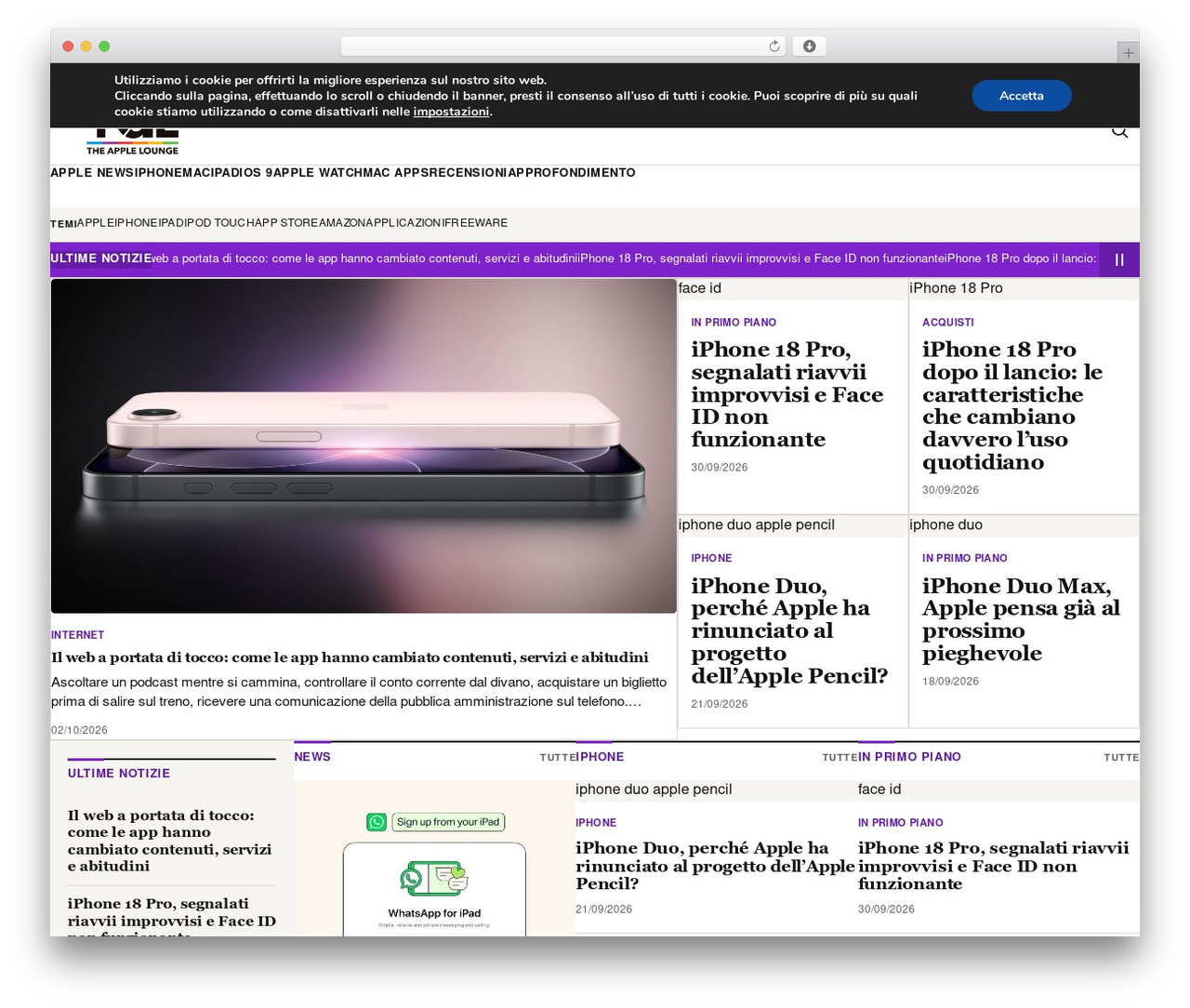The image size is (1190, 1008).
Task: Open the ACQUISTI category label
Action: (948, 323)
